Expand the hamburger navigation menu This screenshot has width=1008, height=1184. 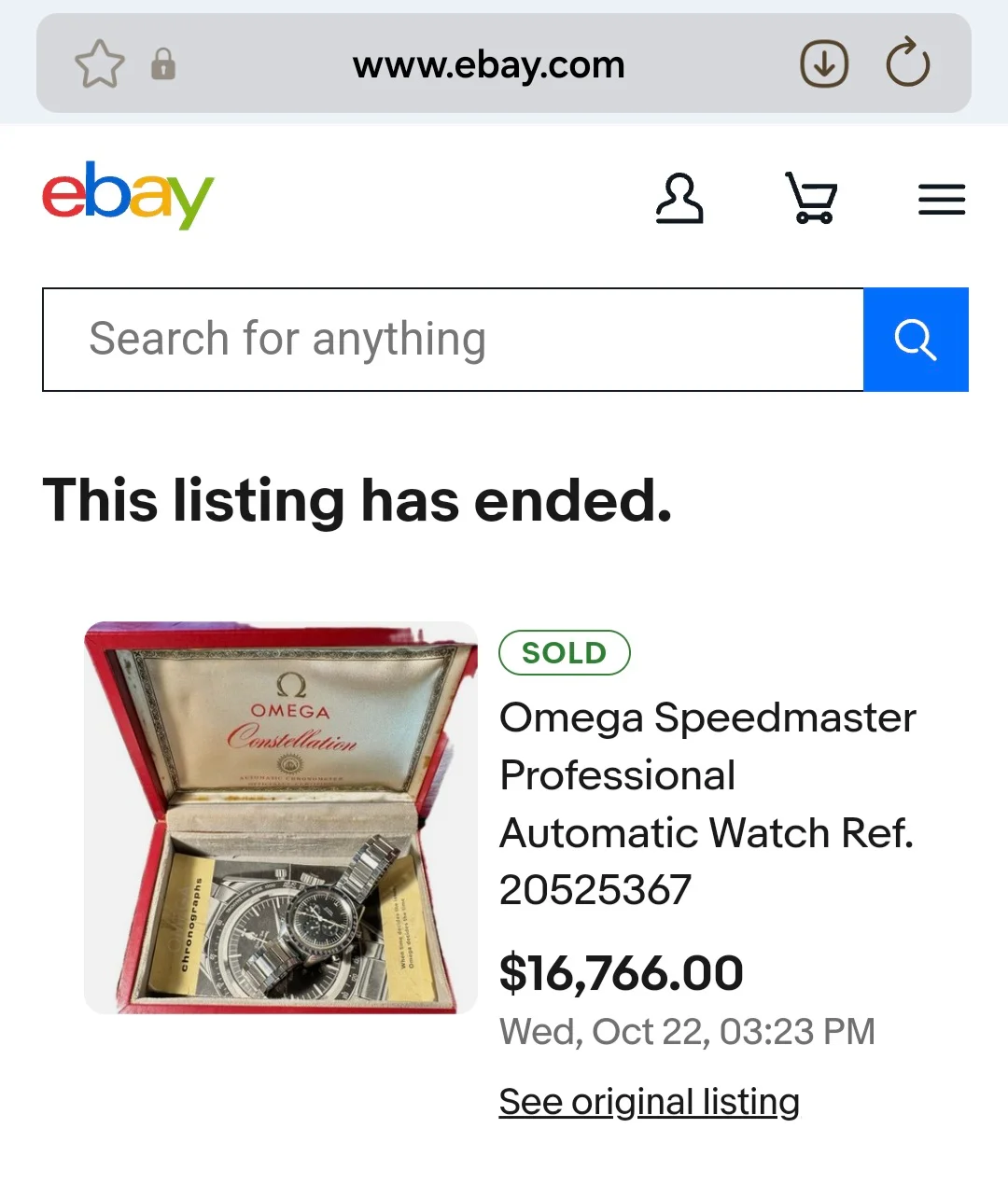coord(941,200)
